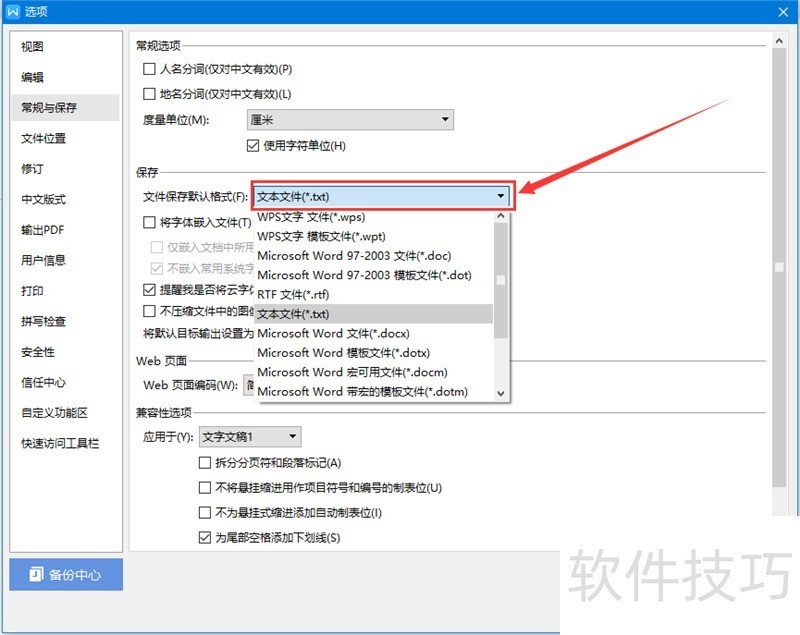The image size is (800, 635).
Task: Select RTF 文件(*.rtf) from list
Action: (x=293, y=294)
